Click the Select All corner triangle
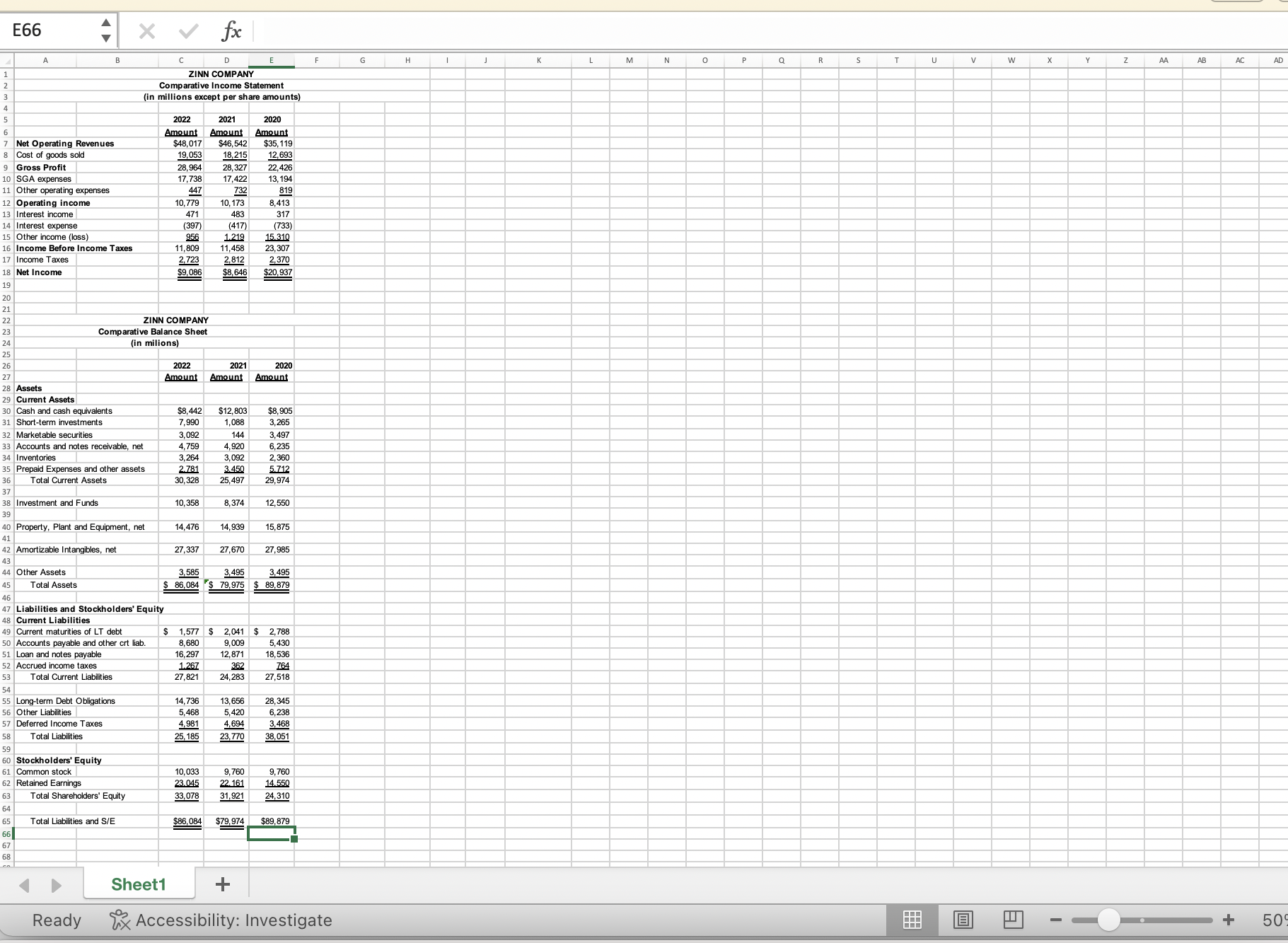1288x943 pixels. pyautogui.click(x=7, y=60)
